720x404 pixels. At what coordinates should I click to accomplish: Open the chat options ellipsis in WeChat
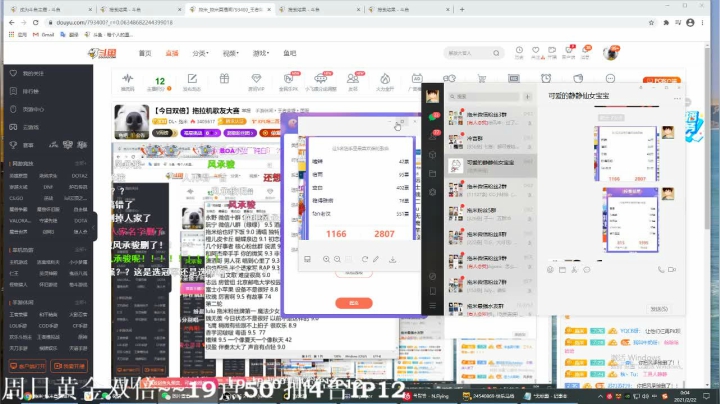(x=677, y=98)
